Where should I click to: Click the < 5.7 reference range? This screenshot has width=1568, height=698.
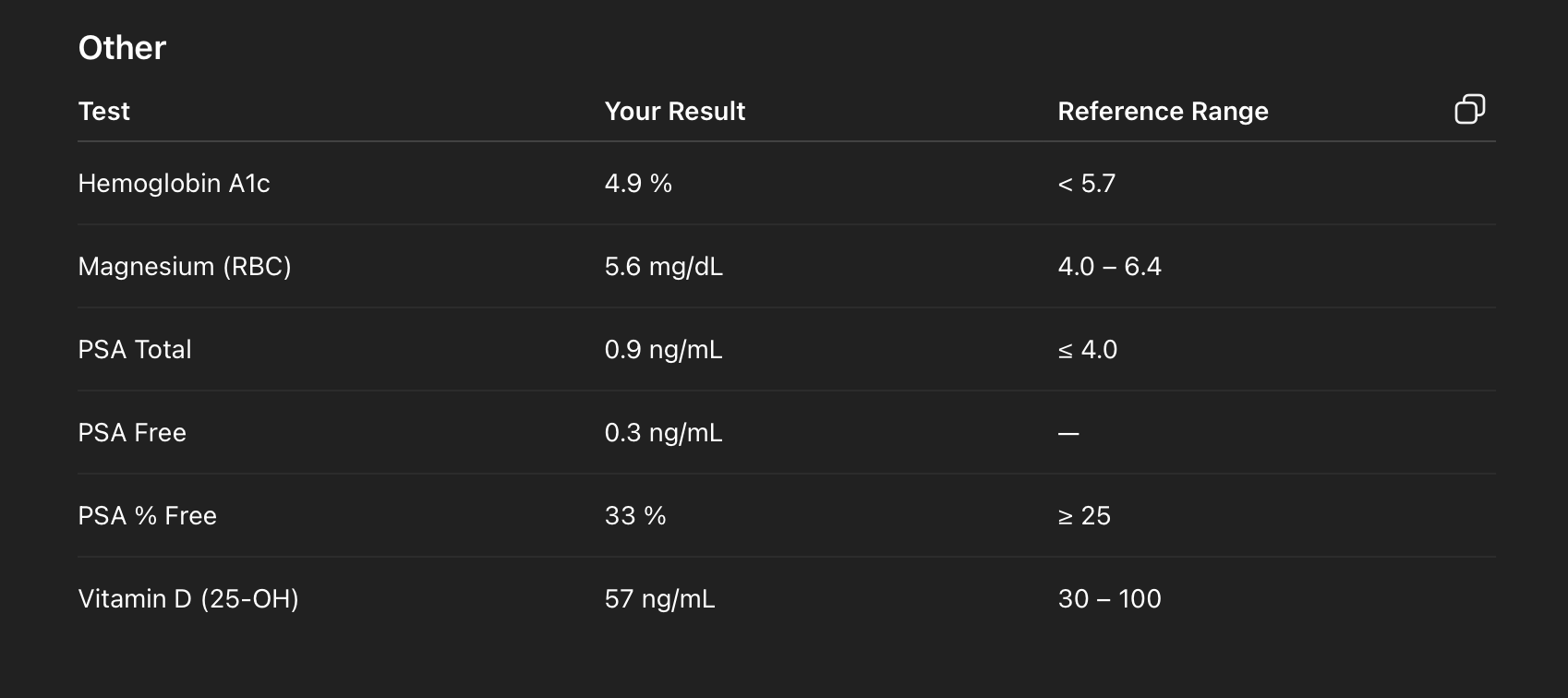[x=1086, y=184]
